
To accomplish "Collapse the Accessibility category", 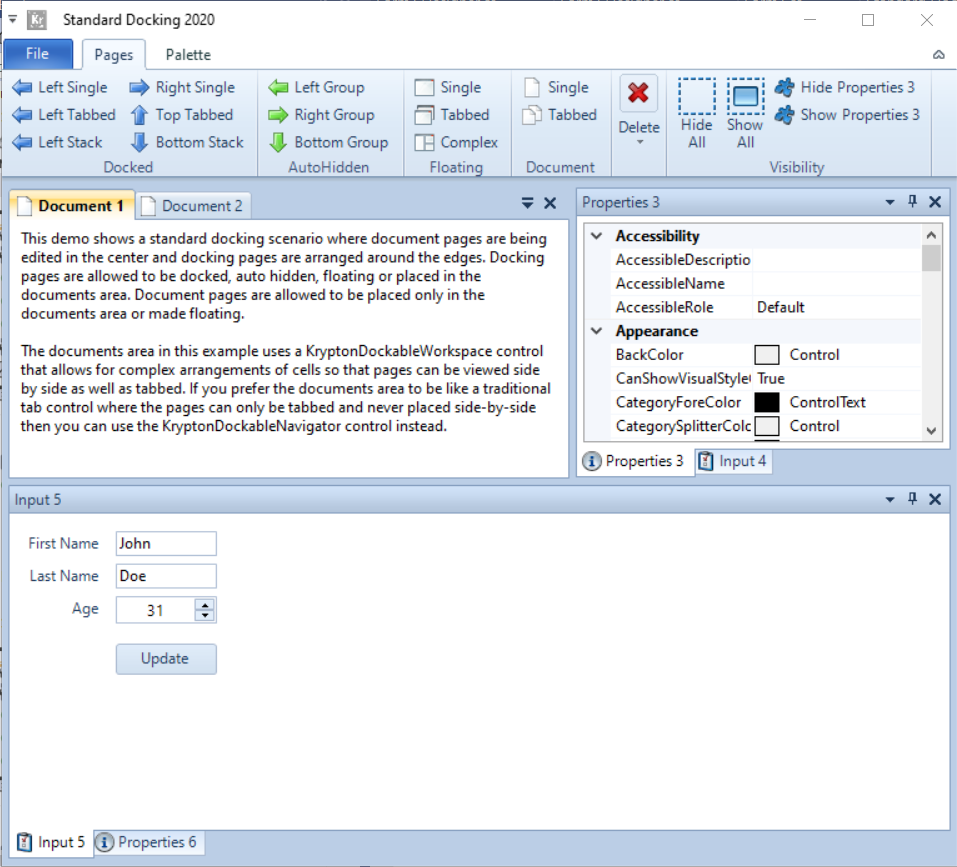I will click(597, 236).
